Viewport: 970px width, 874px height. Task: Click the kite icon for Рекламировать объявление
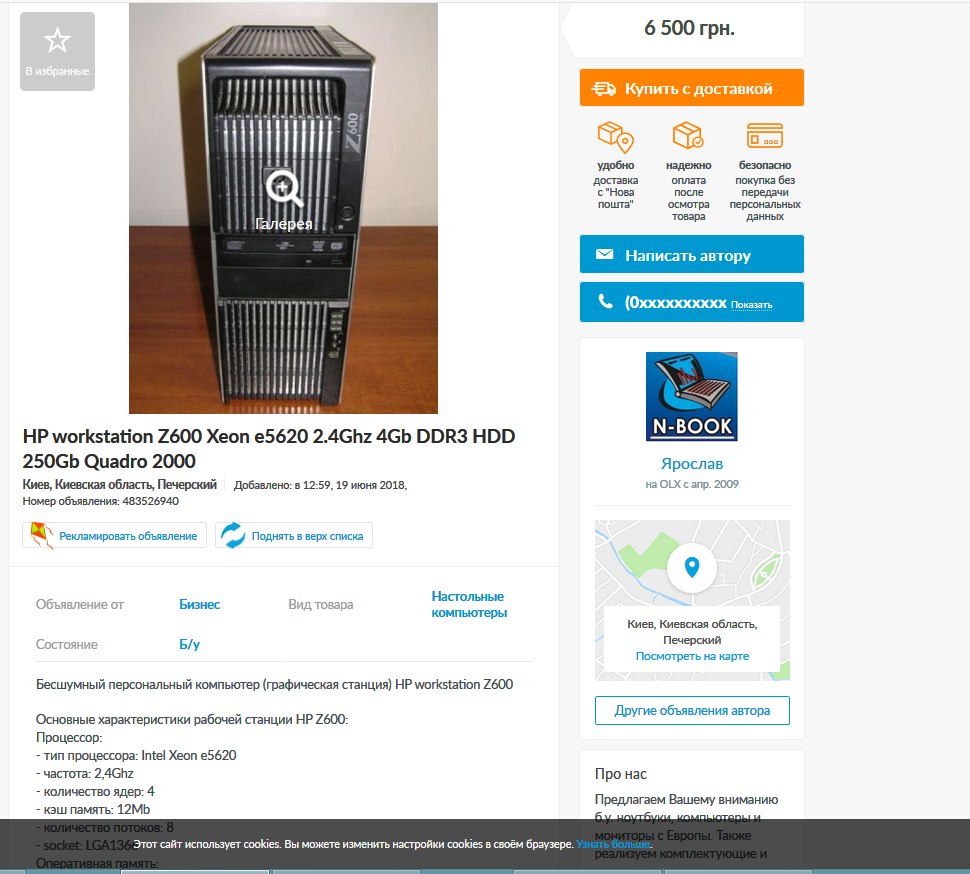[41, 535]
